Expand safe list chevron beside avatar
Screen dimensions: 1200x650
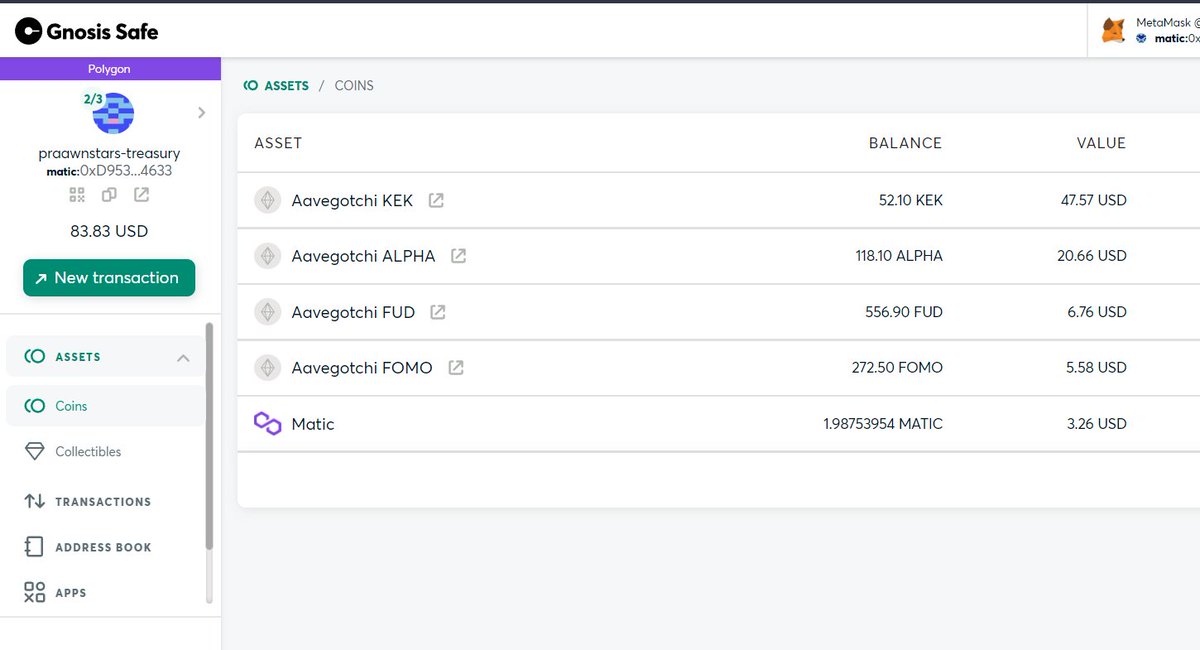201,113
